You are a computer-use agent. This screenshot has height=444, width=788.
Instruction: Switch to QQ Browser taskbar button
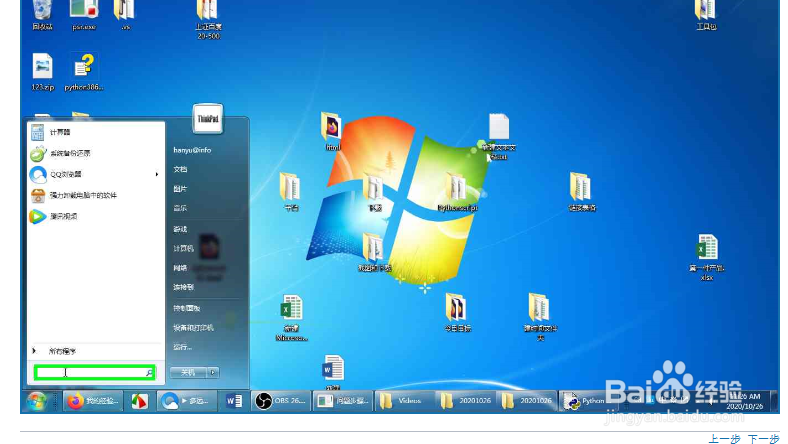(186, 401)
